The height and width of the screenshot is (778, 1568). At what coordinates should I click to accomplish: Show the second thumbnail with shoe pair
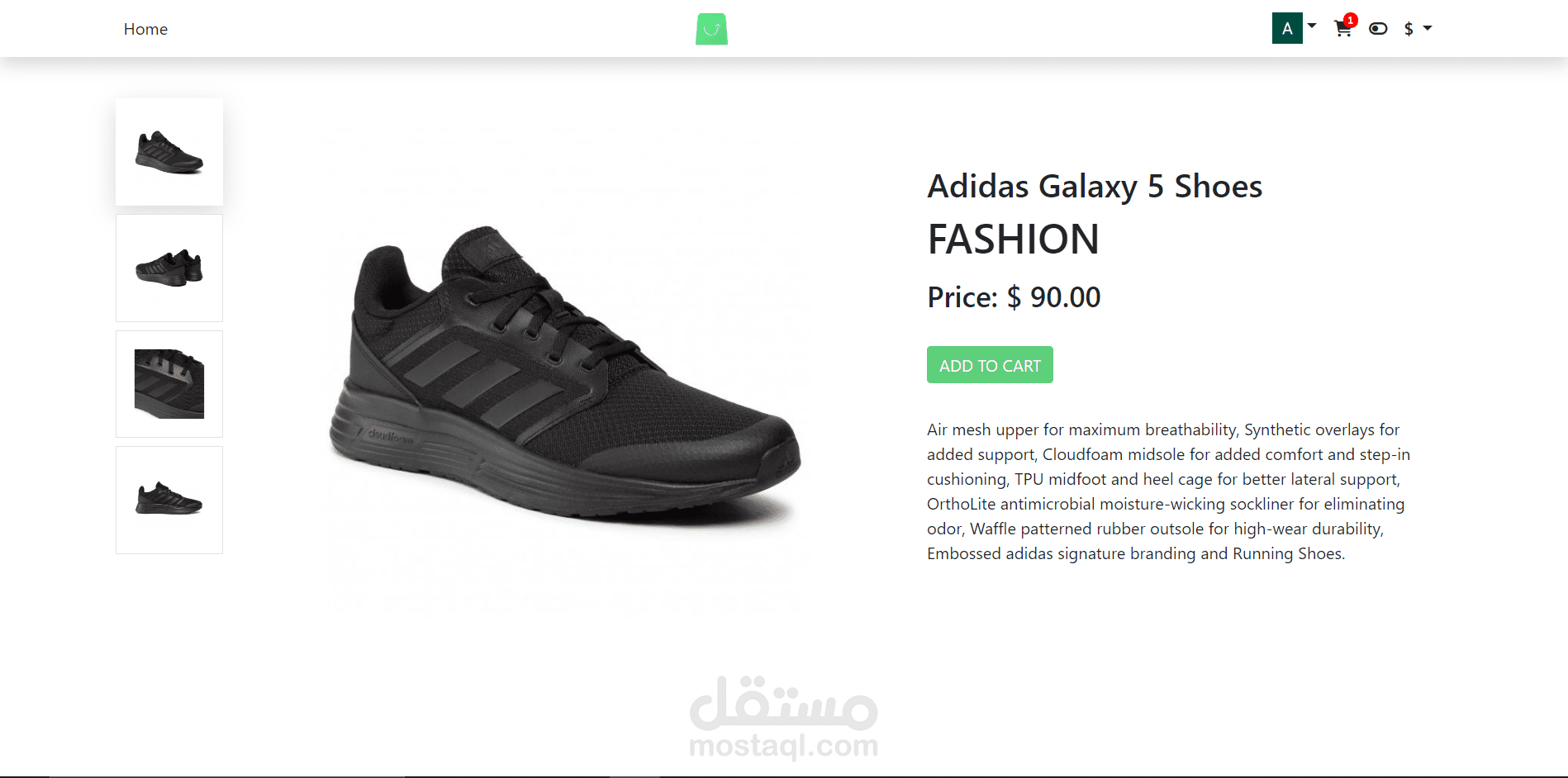pyautogui.click(x=169, y=268)
